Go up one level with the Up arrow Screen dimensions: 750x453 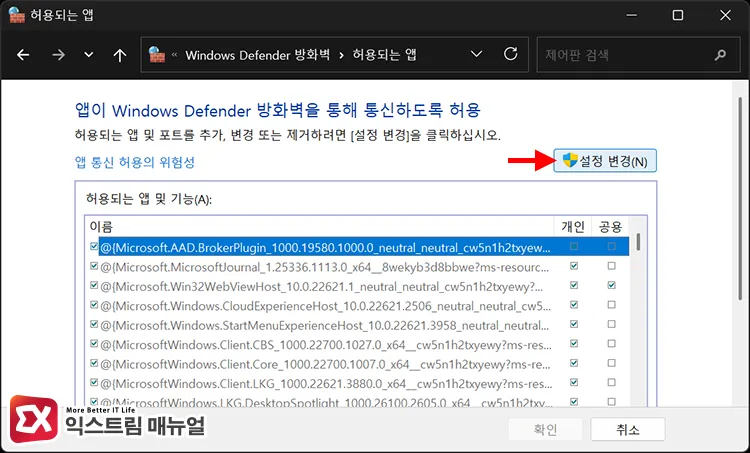120,55
